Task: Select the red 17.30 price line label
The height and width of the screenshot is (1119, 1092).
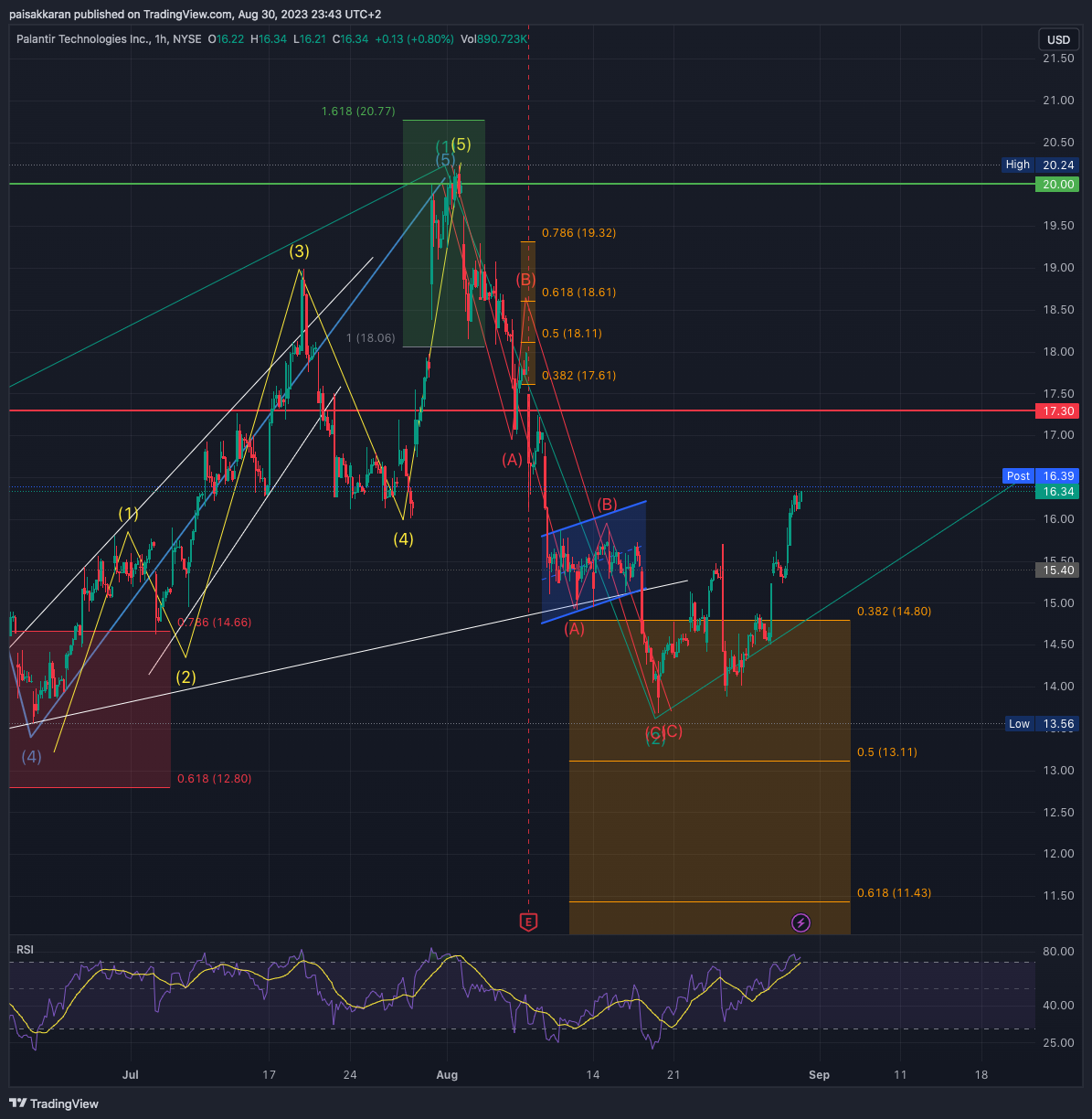Action: tap(1056, 411)
